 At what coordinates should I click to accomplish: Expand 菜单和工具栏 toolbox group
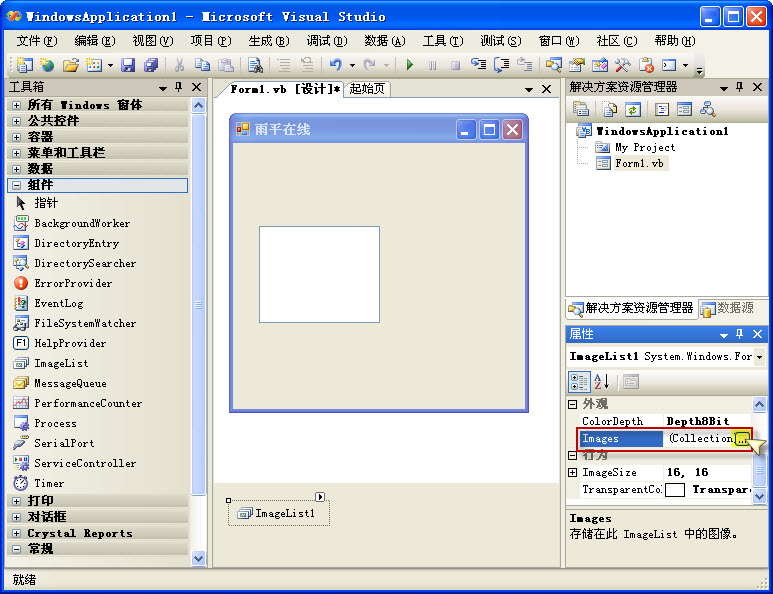16,153
